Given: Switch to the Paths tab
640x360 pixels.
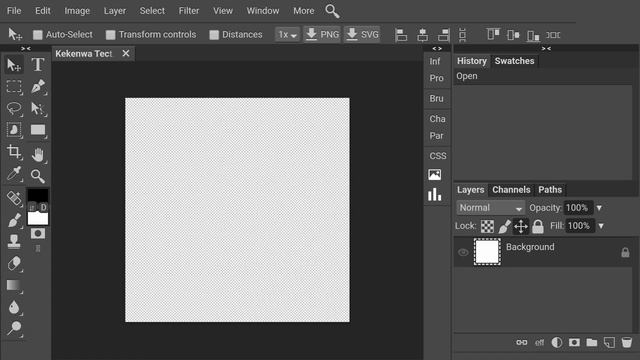Looking at the screenshot, I should click(550, 190).
